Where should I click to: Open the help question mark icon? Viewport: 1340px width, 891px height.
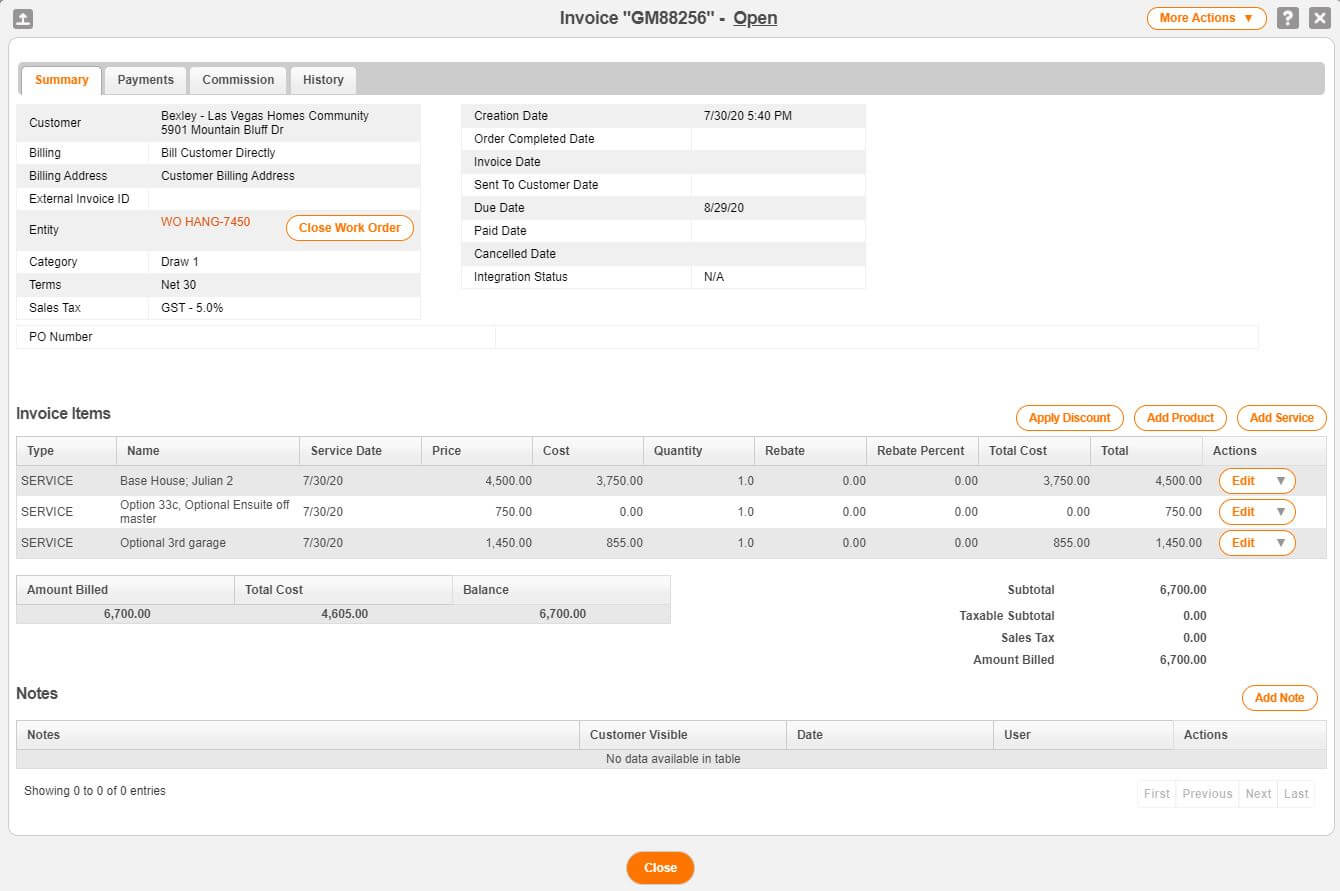coord(1288,17)
